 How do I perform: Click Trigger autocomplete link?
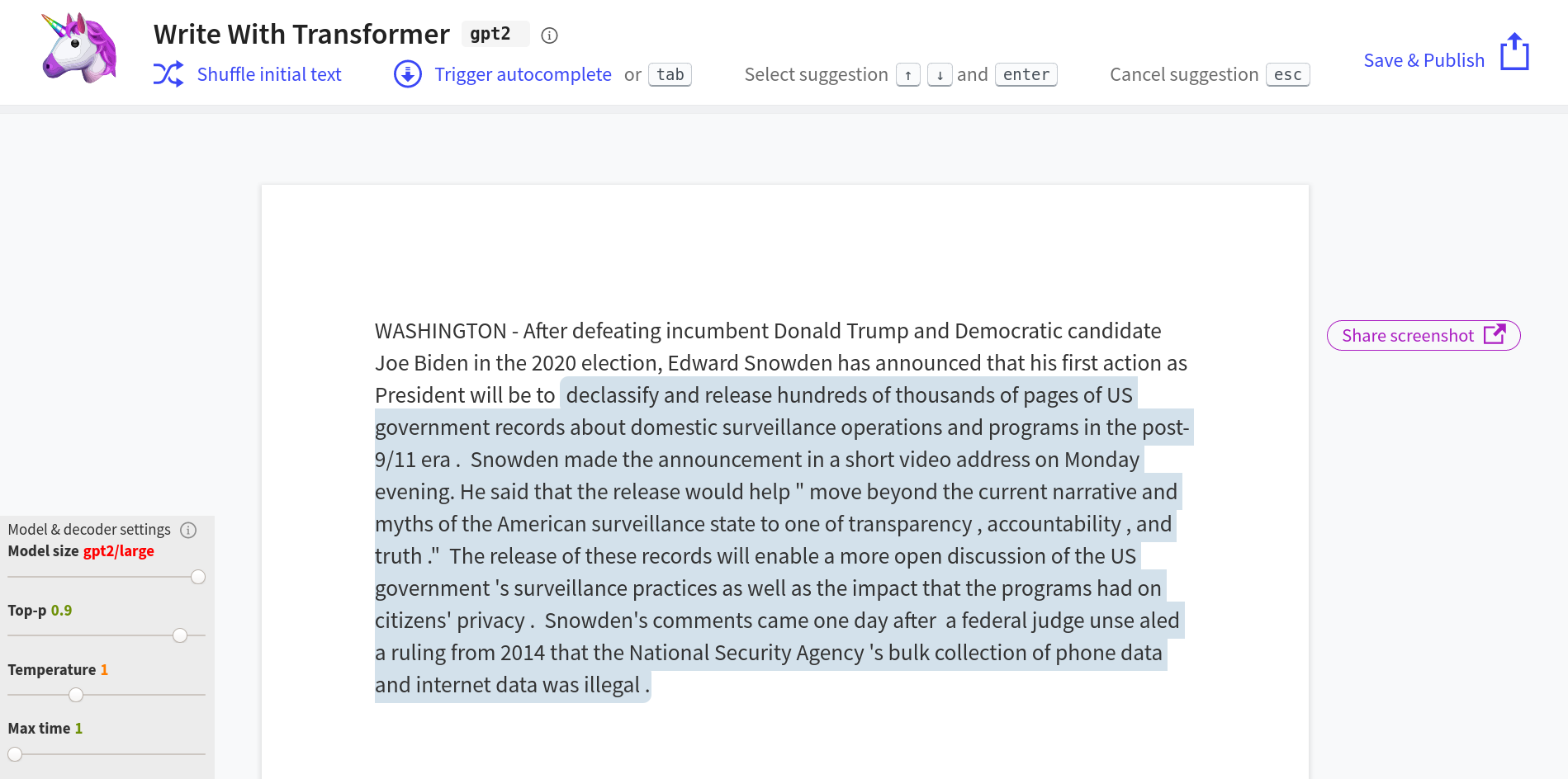click(x=523, y=74)
